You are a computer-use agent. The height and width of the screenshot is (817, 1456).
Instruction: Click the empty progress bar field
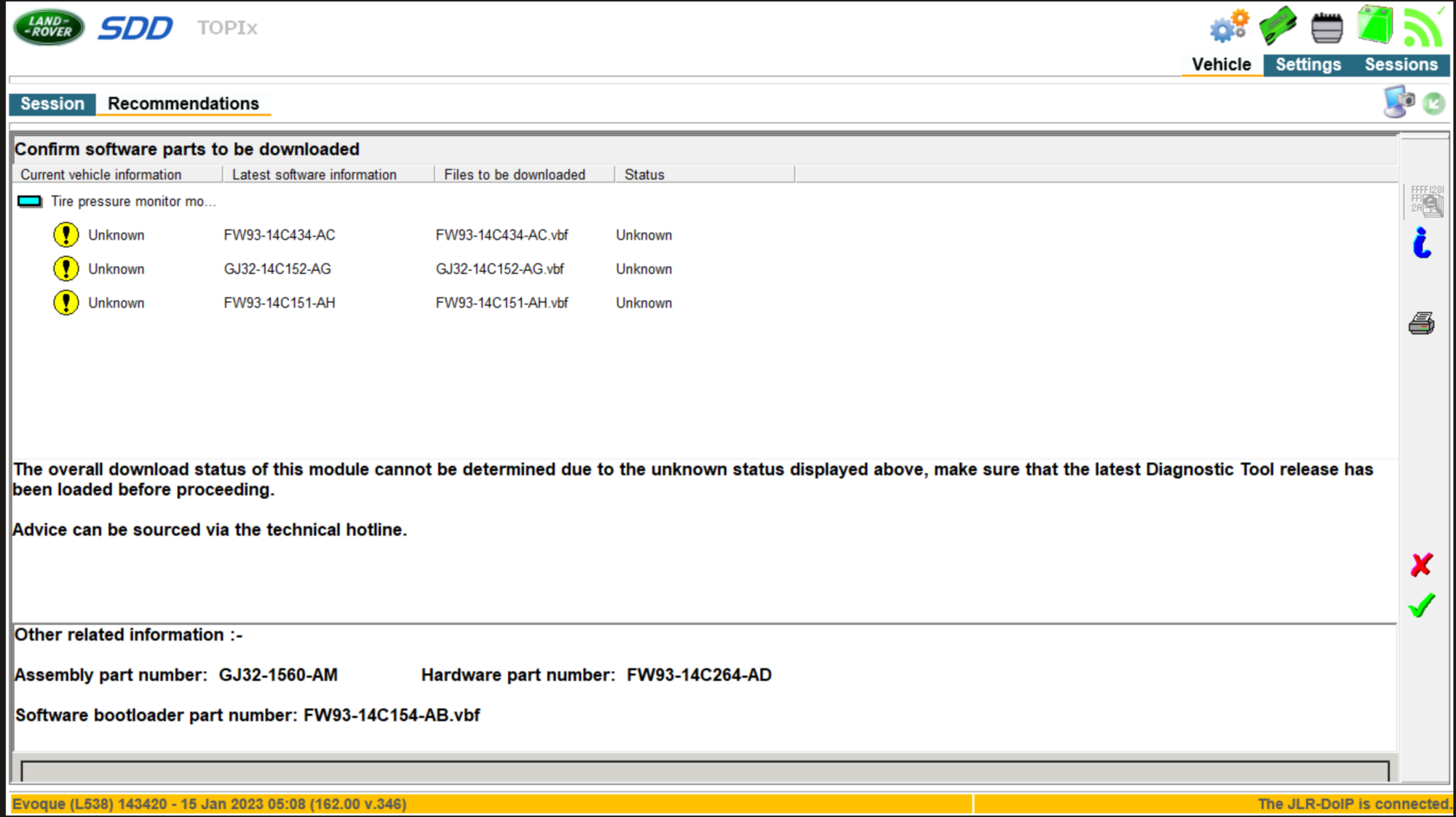click(705, 771)
